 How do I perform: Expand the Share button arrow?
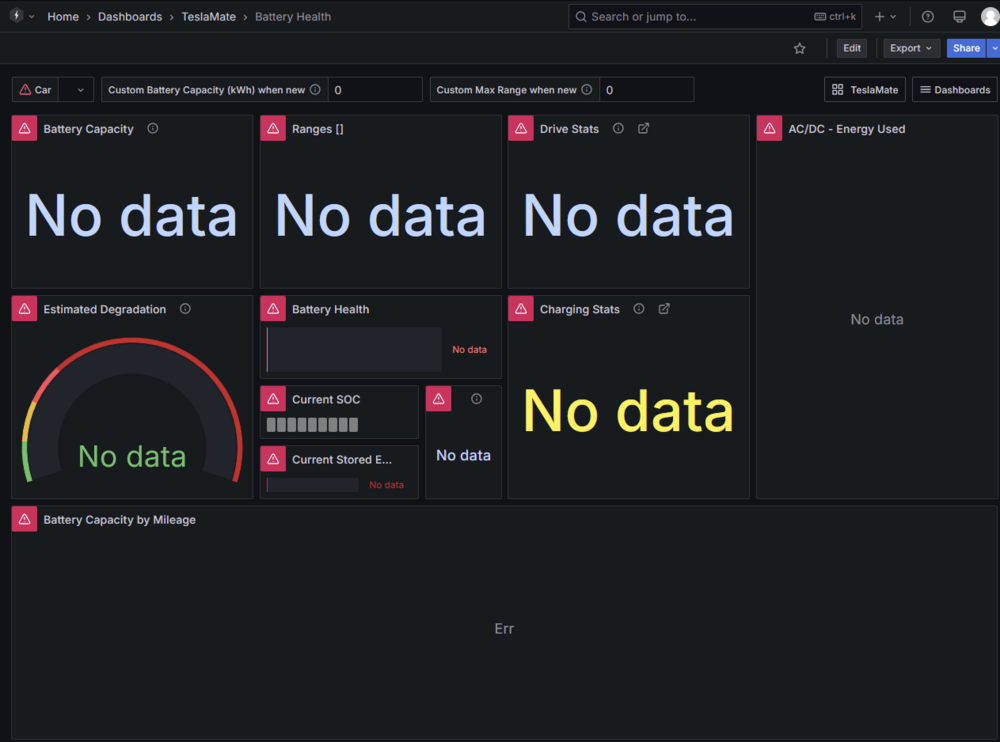click(x=994, y=48)
